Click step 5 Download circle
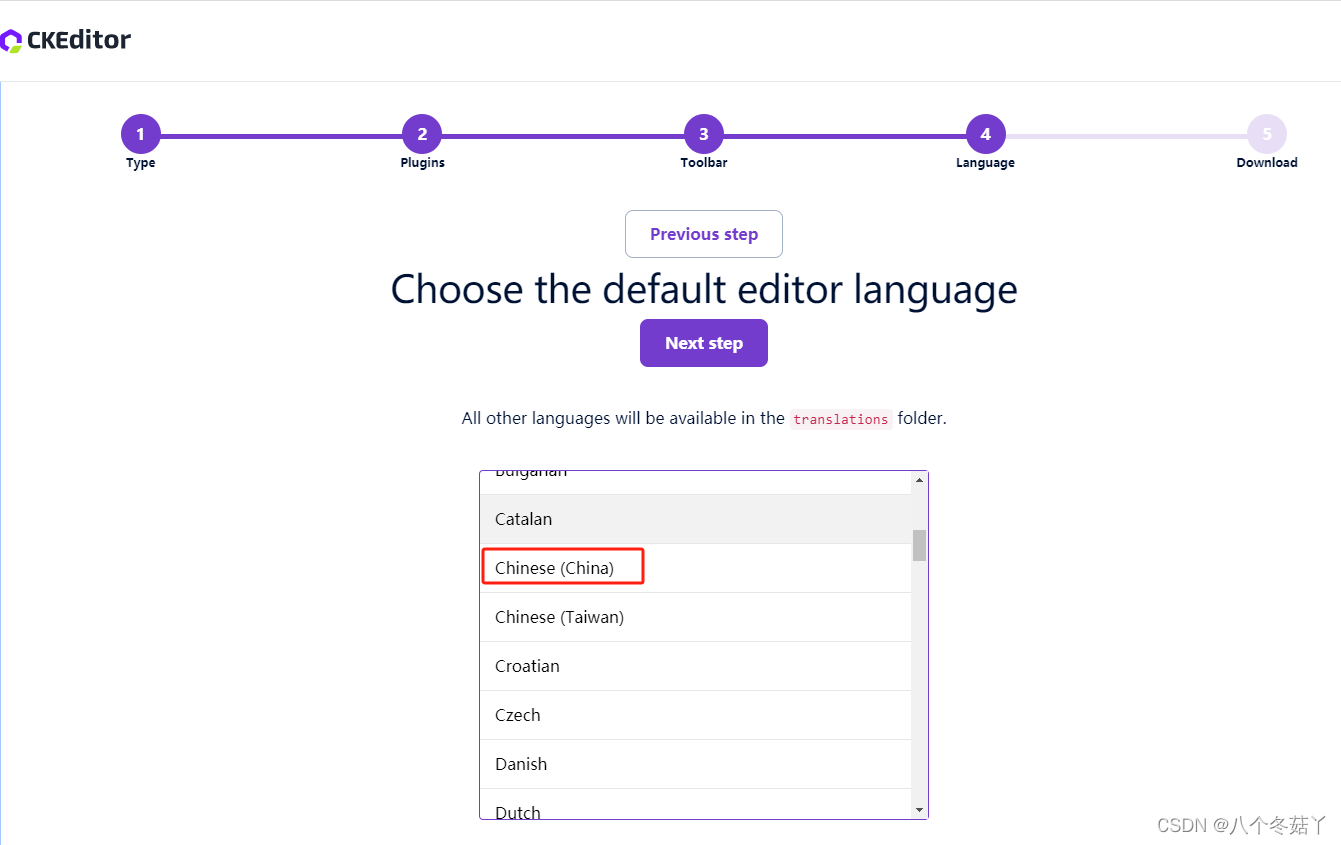The image size is (1341, 845). [x=1266, y=133]
